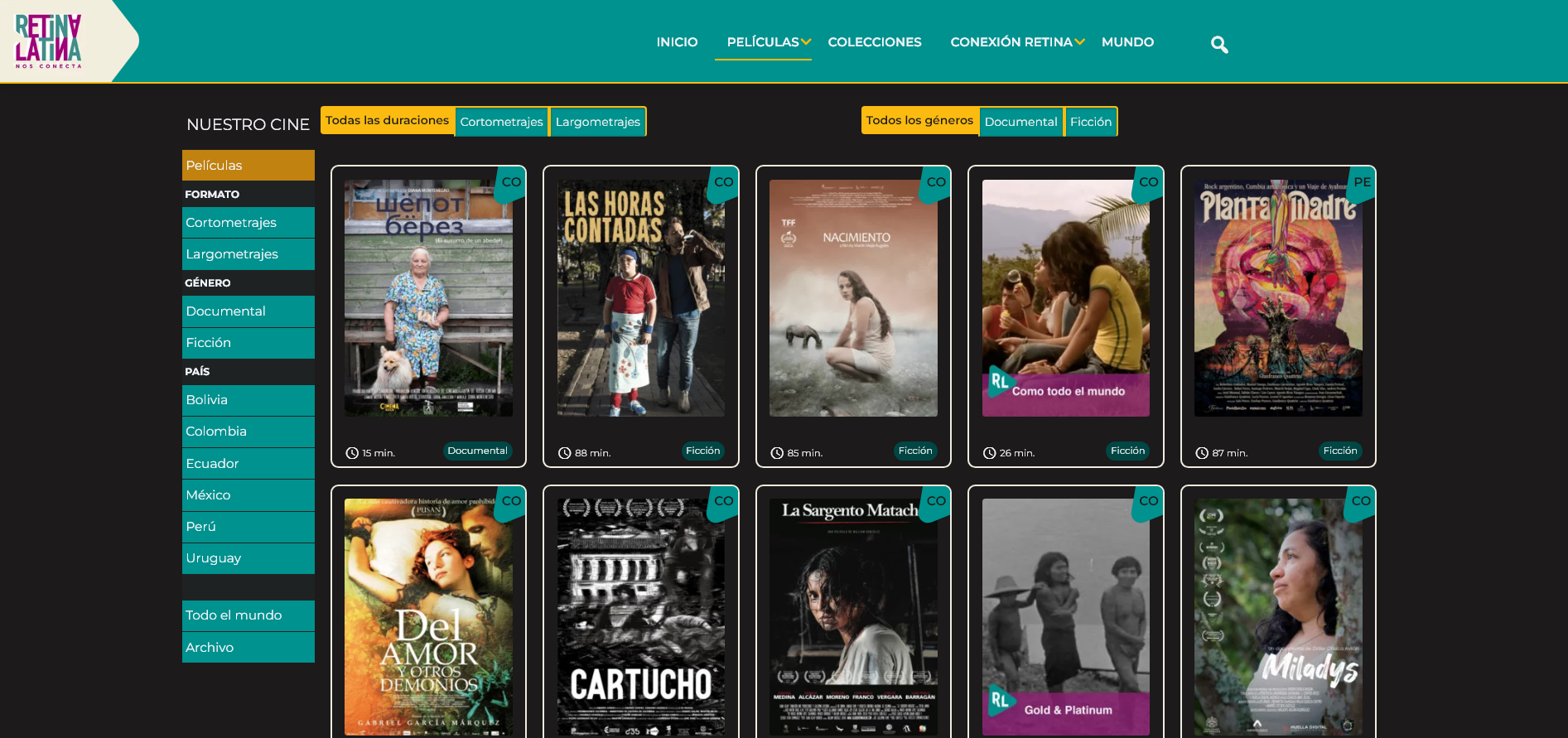Filter by Largometrajes in top filter bar
1568x738 pixels.
(597, 122)
